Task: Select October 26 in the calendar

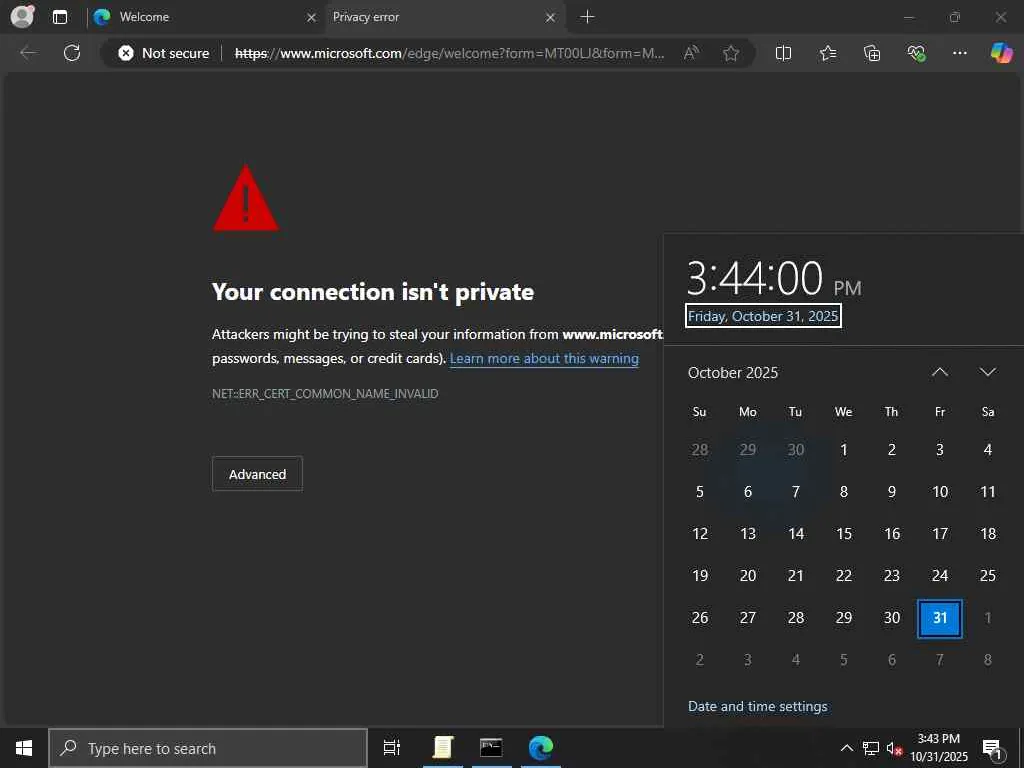Action: (699, 618)
